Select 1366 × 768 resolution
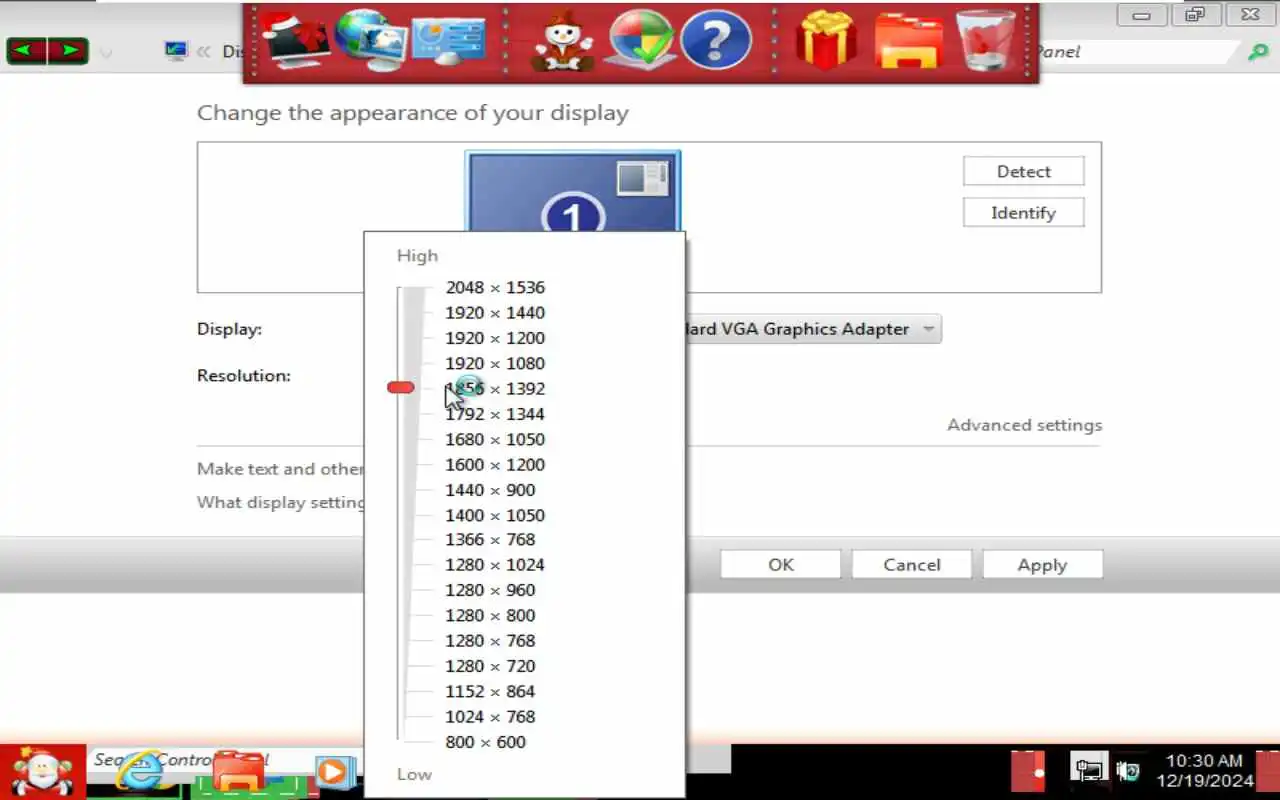This screenshot has width=1280, height=800. (490, 539)
